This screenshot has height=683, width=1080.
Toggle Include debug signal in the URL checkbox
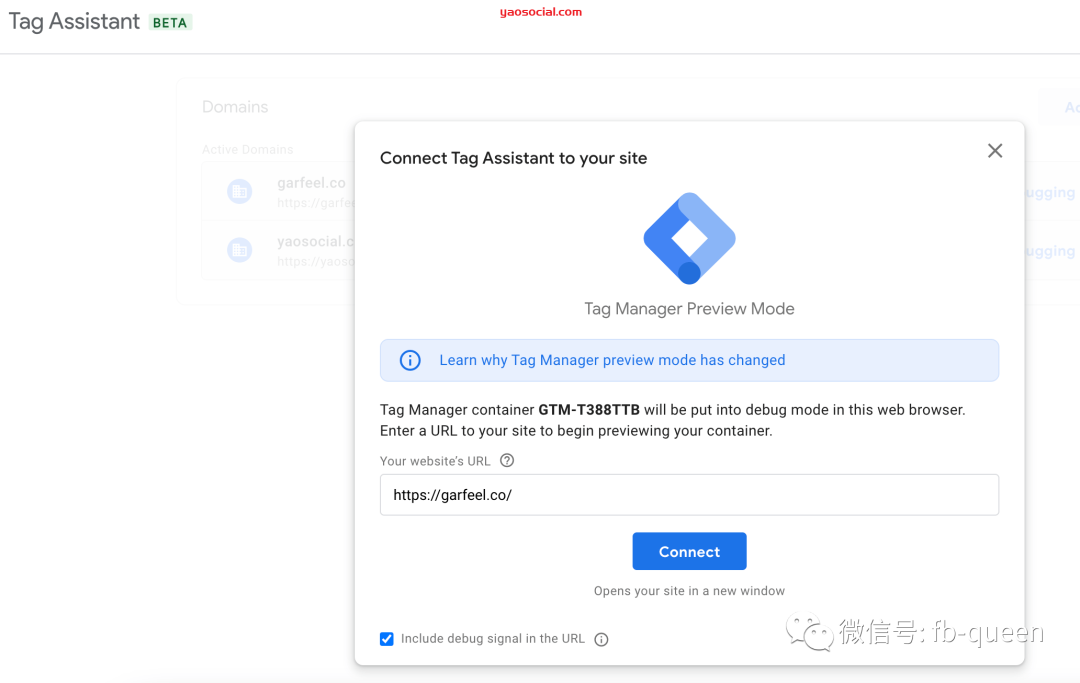(387, 639)
